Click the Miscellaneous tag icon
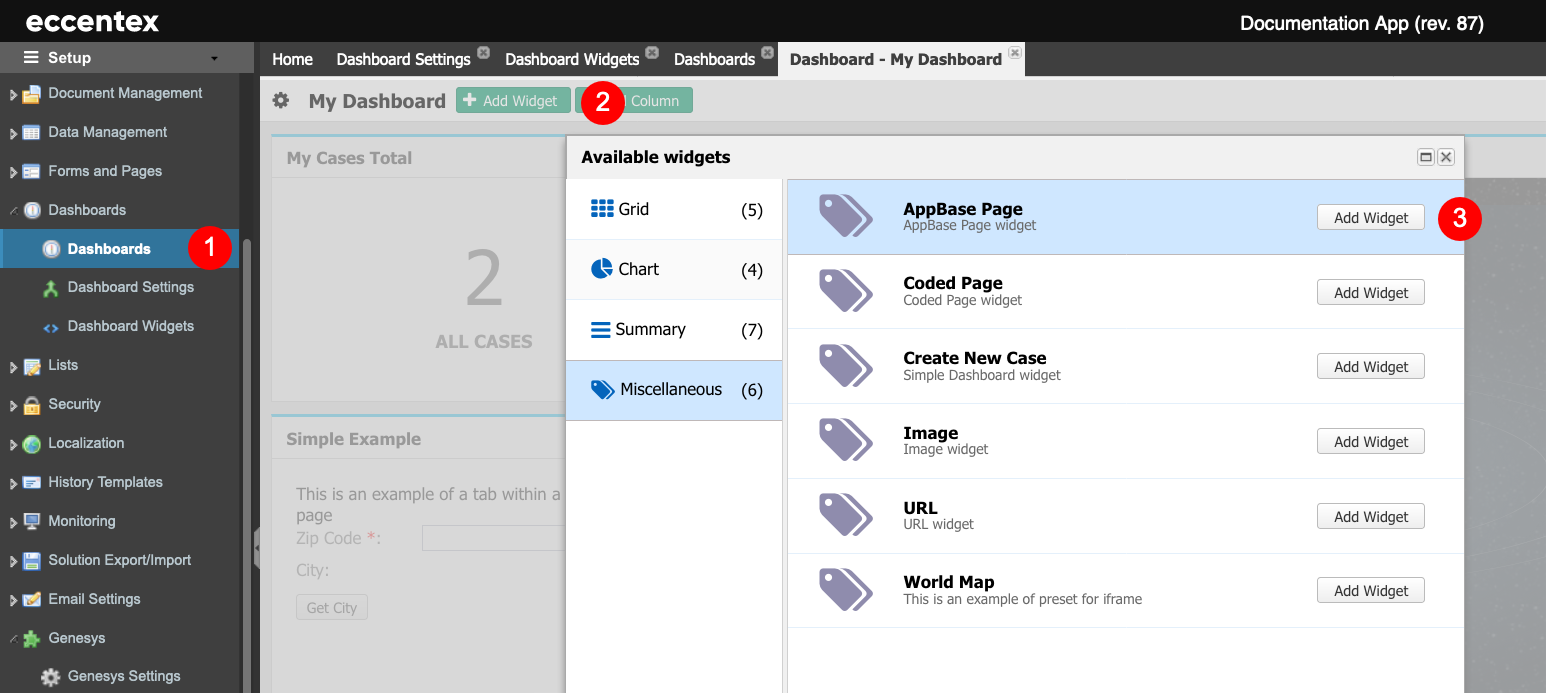The height and width of the screenshot is (693, 1546). click(x=603, y=389)
